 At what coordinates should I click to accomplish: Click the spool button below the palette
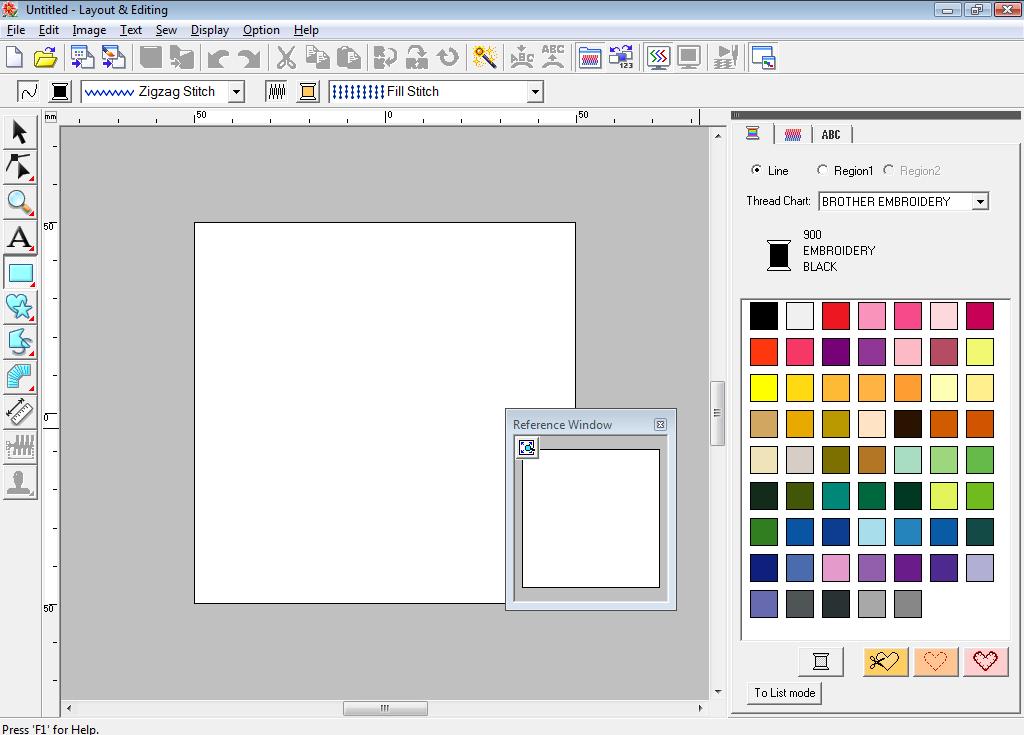(x=821, y=662)
